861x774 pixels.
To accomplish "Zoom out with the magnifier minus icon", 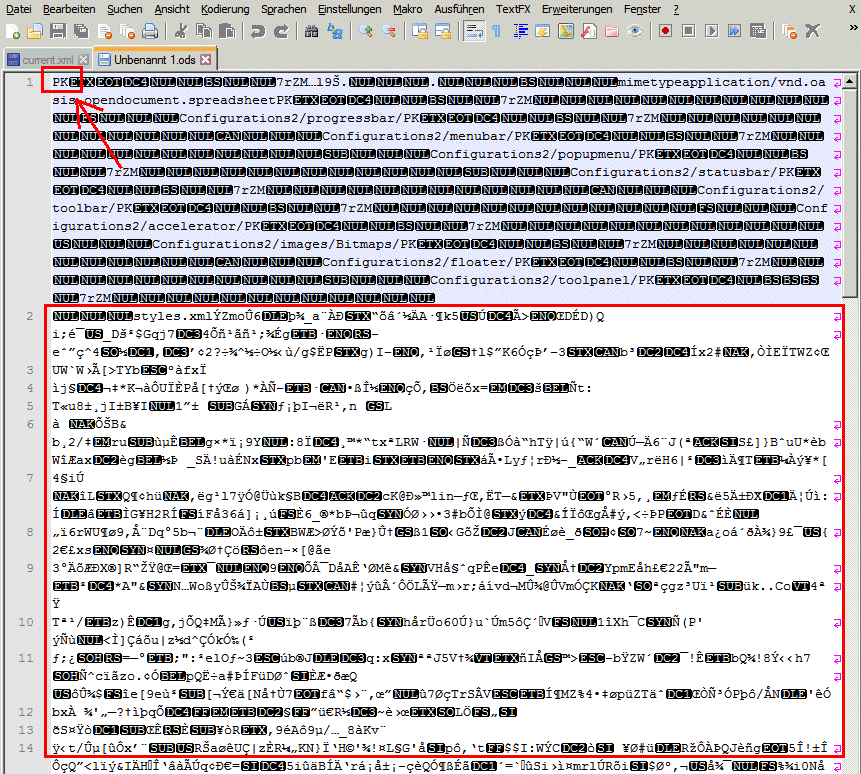I will tap(389, 31).
